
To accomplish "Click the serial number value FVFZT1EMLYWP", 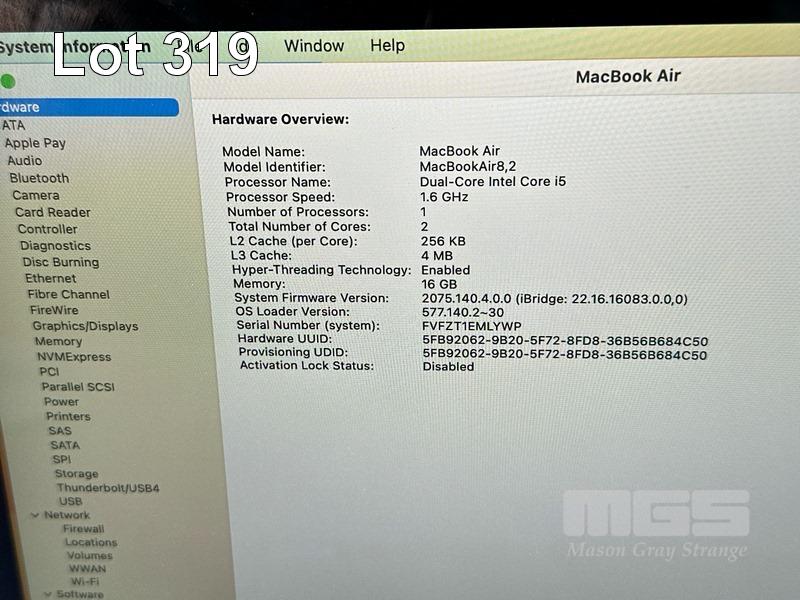I will (x=471, y=326).
